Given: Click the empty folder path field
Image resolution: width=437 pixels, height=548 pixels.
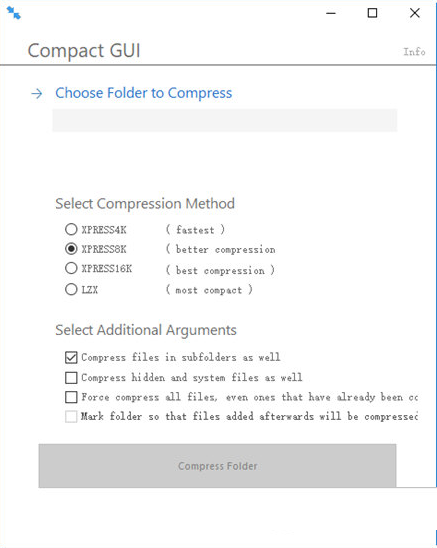Looking at the screenshot, I should (x=224, y=120).
